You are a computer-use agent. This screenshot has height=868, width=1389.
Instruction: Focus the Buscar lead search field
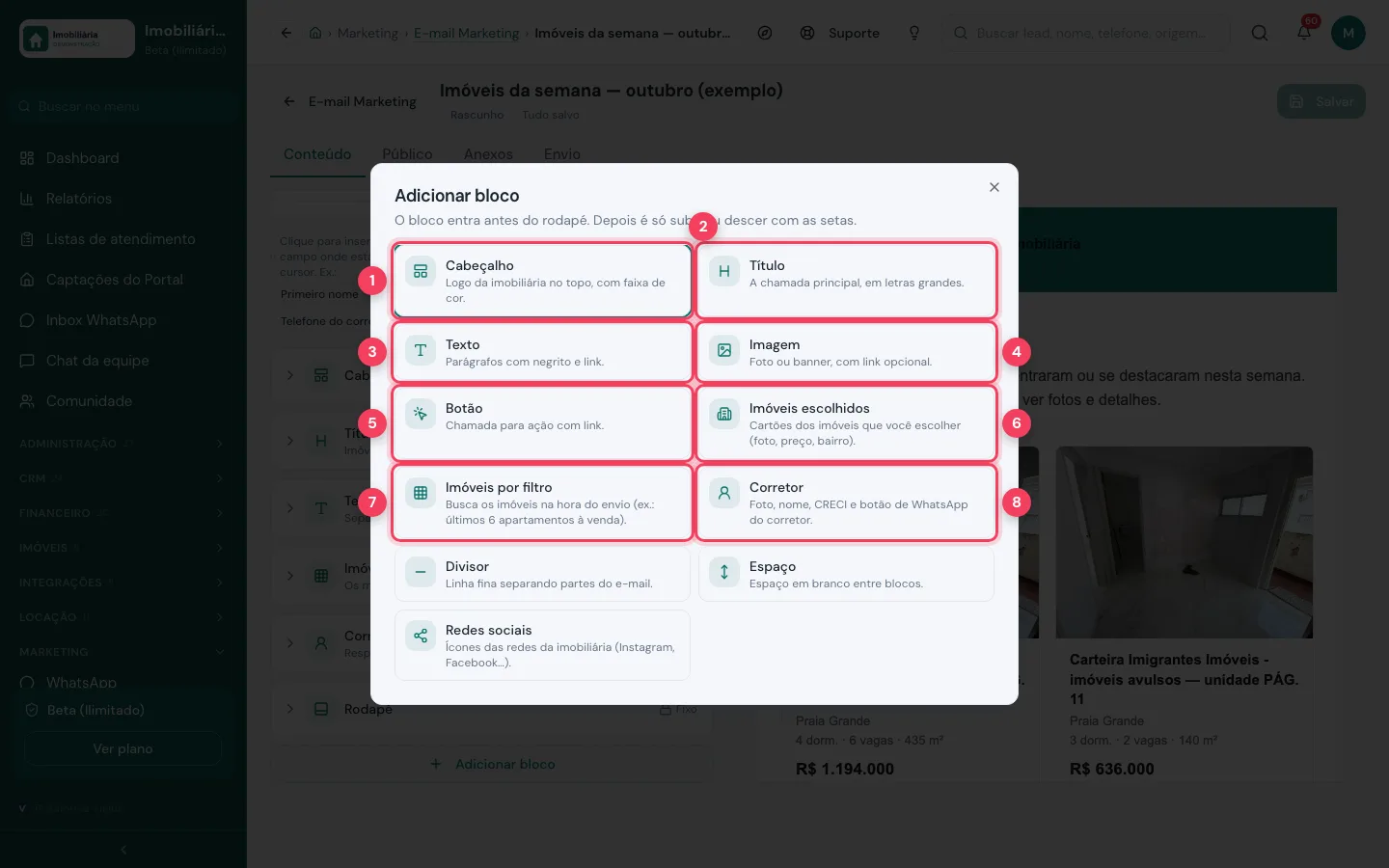(x=1086, y=33)
